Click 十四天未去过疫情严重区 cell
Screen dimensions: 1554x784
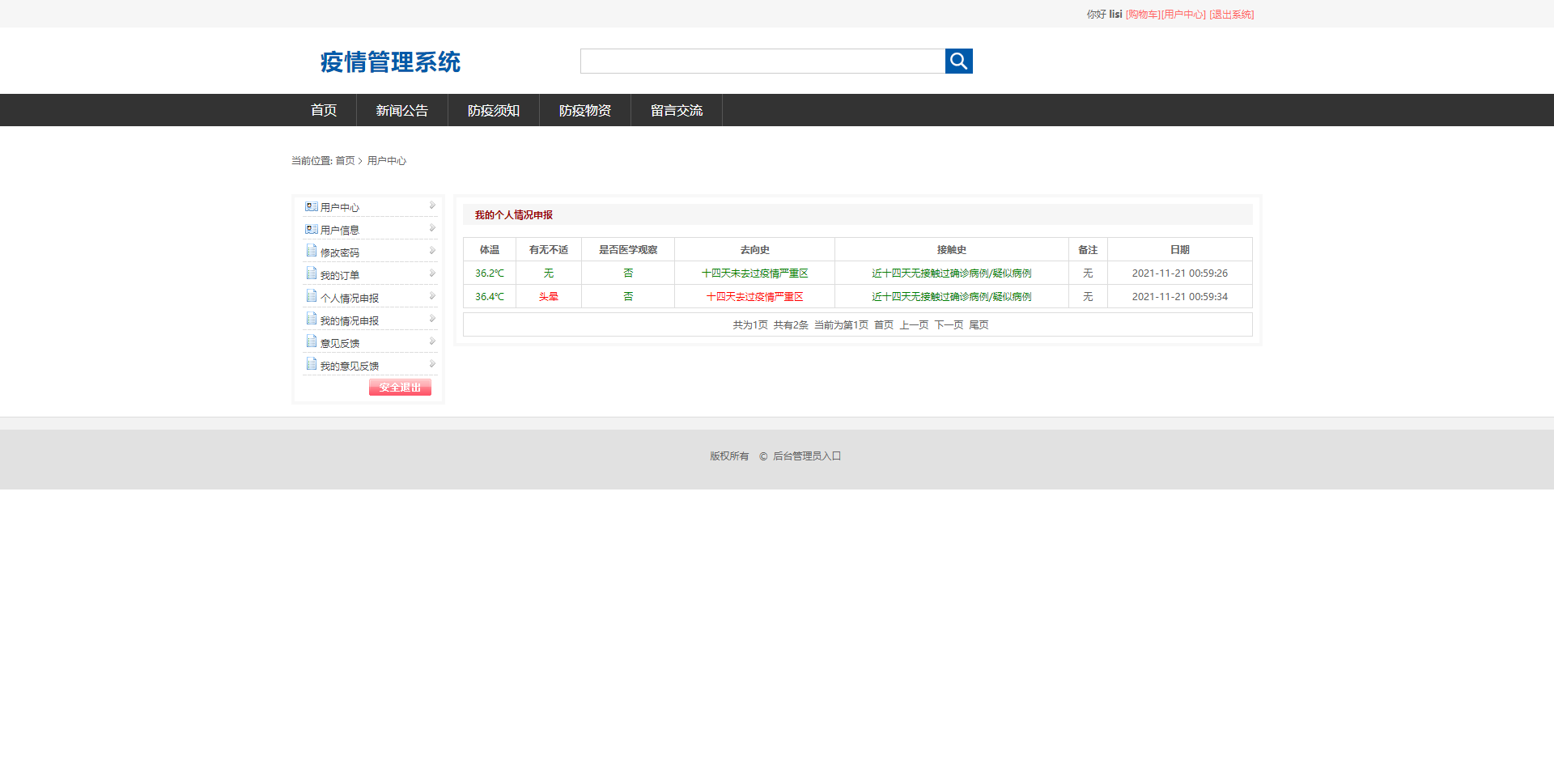tap(755, 273)
